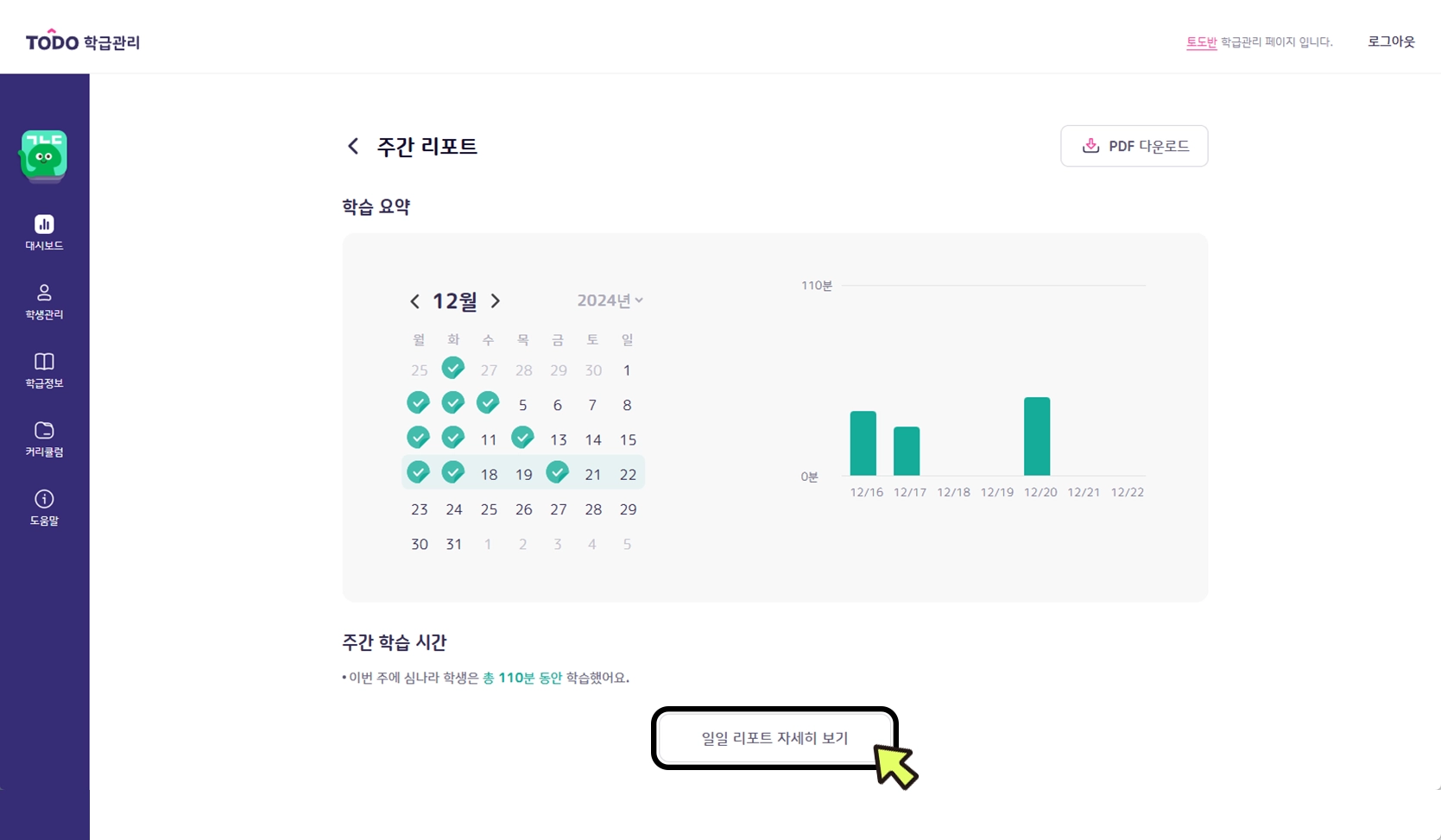Click the TODO 학급관리 logo
Screen dimensions: 1441x840
pos(83,41)
